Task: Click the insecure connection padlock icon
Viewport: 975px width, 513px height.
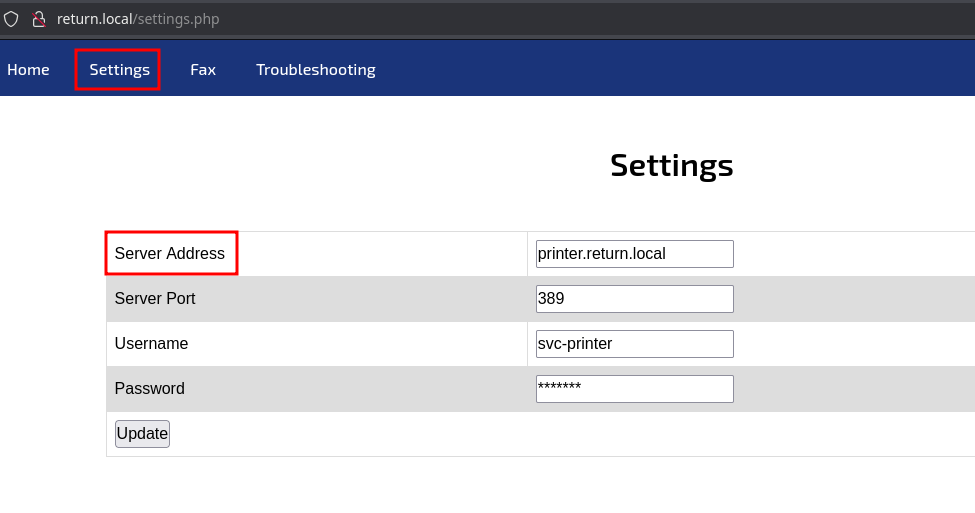Action: point(39,19)
